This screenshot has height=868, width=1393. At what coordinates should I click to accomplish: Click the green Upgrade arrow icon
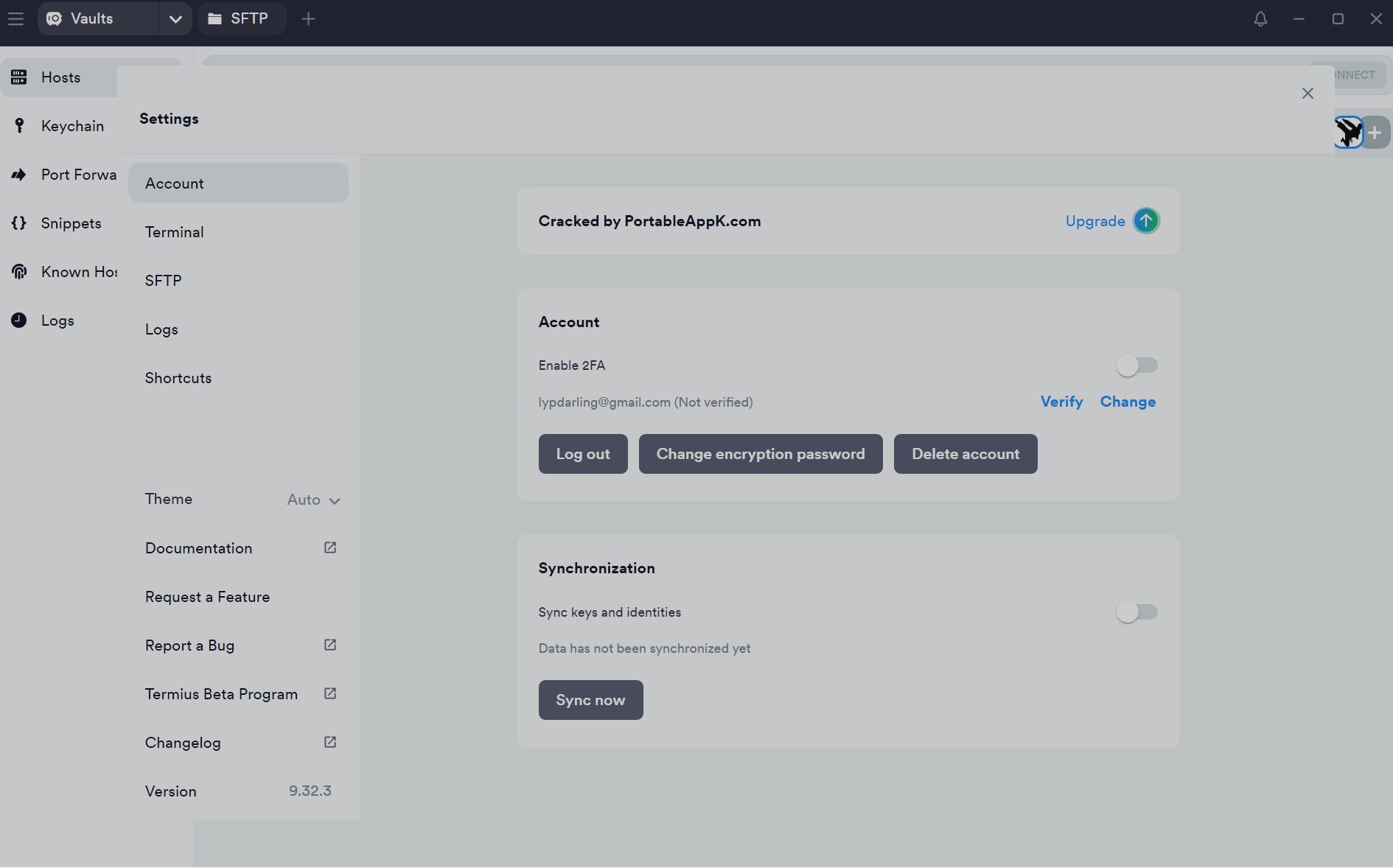click(1145, 221)
